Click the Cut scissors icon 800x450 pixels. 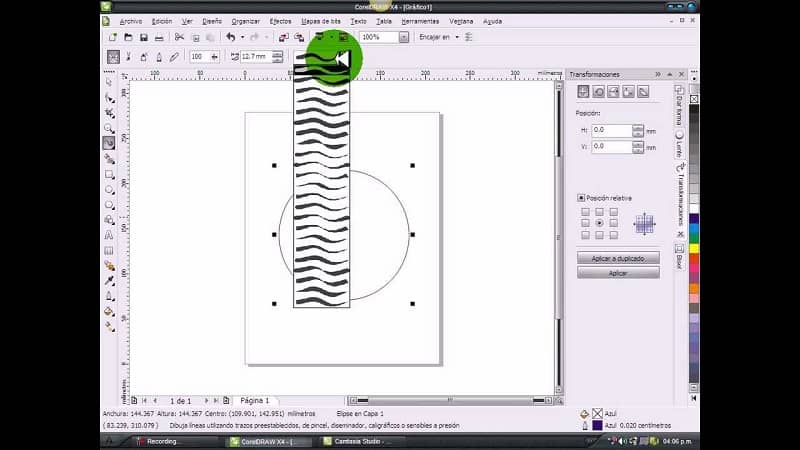[x=179, y=37]
